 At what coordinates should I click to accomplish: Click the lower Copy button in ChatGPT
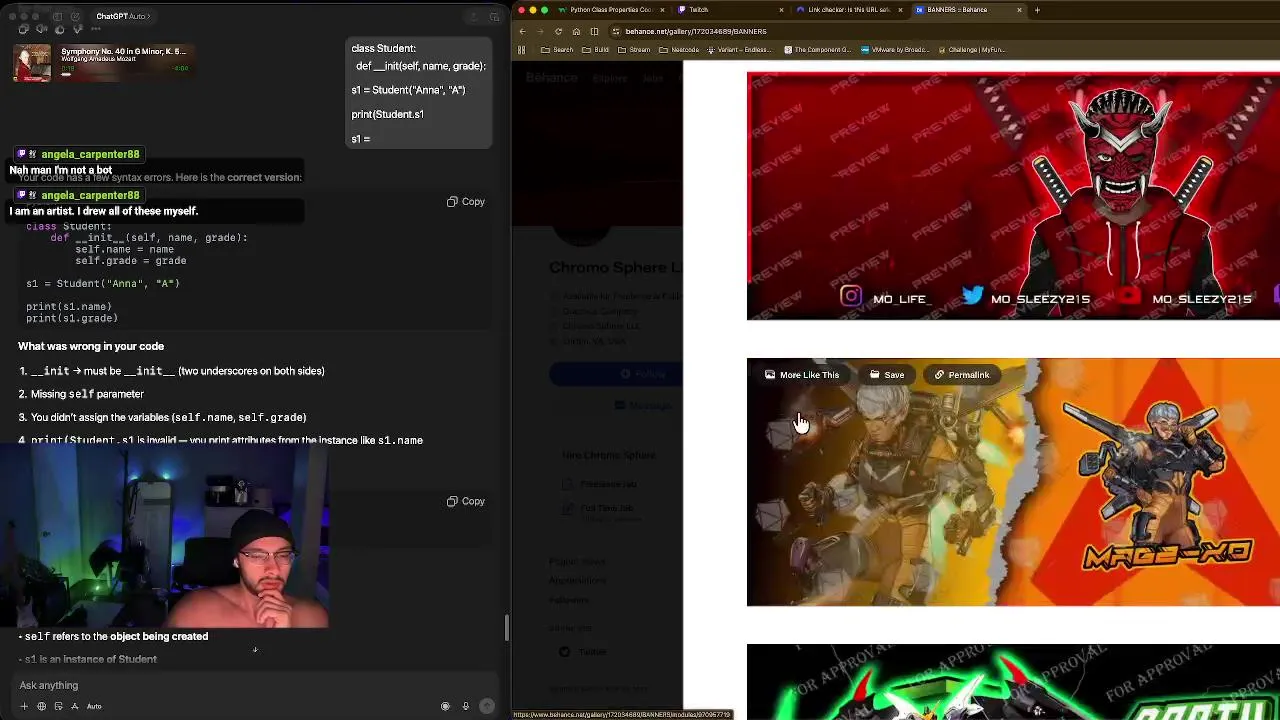pos(466,501)
